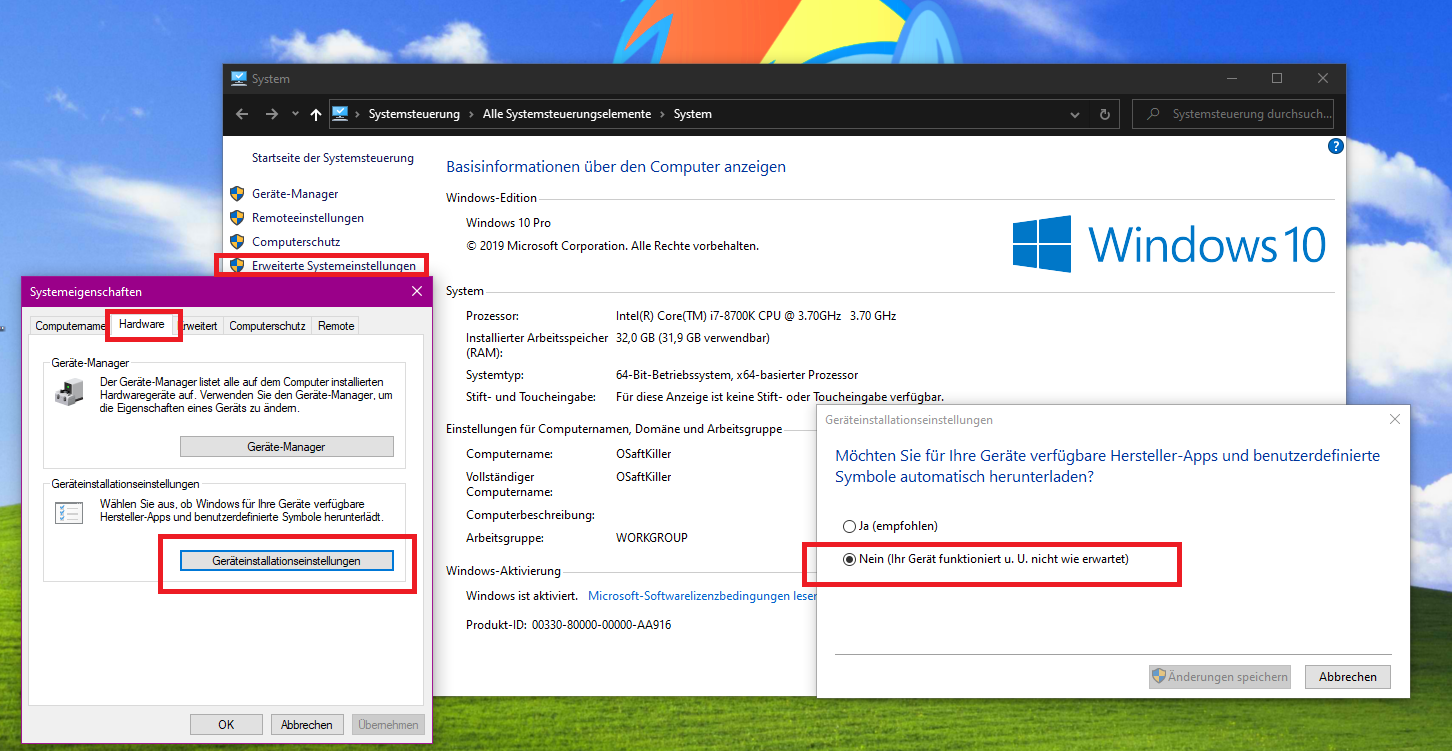Go forward in System window navigation
The image size is (1452, 751).
[x=272, y=114]
